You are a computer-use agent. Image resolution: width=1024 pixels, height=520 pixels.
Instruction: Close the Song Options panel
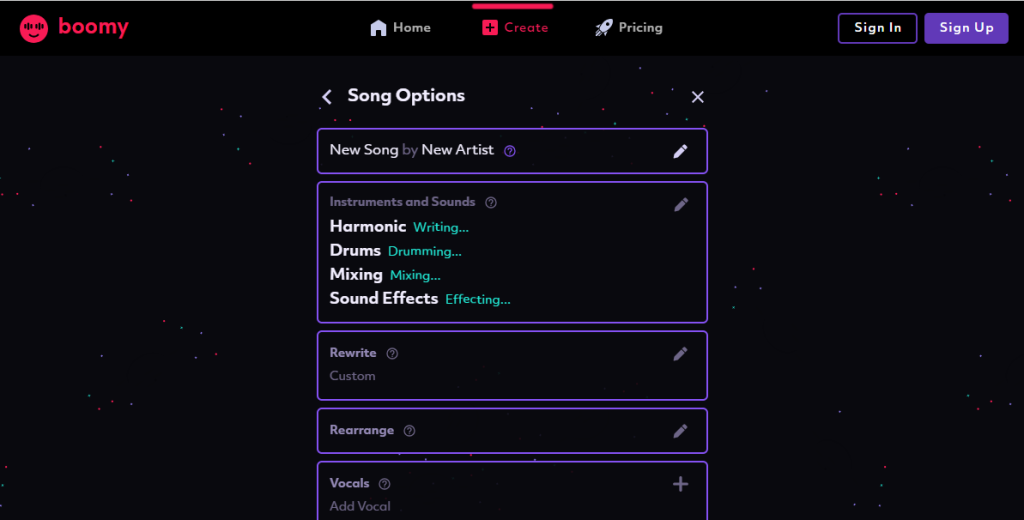(698, 97)
